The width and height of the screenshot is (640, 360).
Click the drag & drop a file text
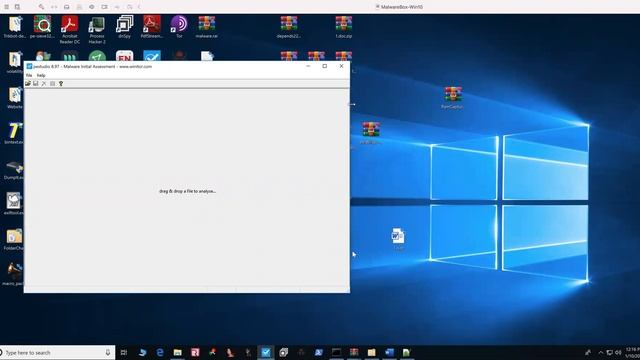pos(187,191)
